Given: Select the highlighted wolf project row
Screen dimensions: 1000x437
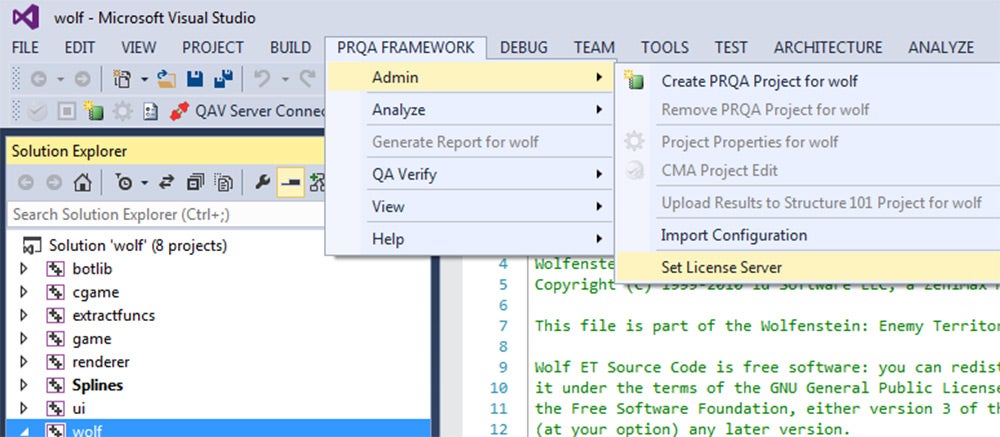Looking at the screenshot, I should tap(219, 429).
